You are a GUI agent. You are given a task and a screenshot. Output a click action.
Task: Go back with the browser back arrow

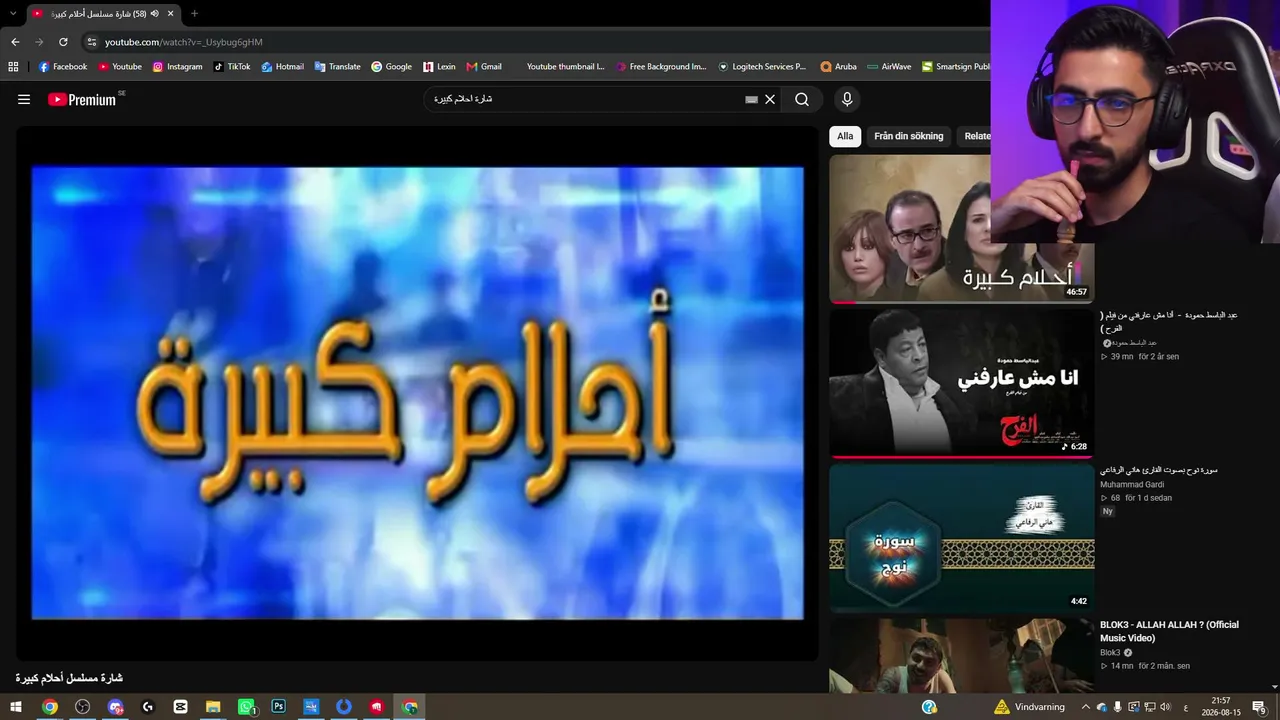pos(15,42)
